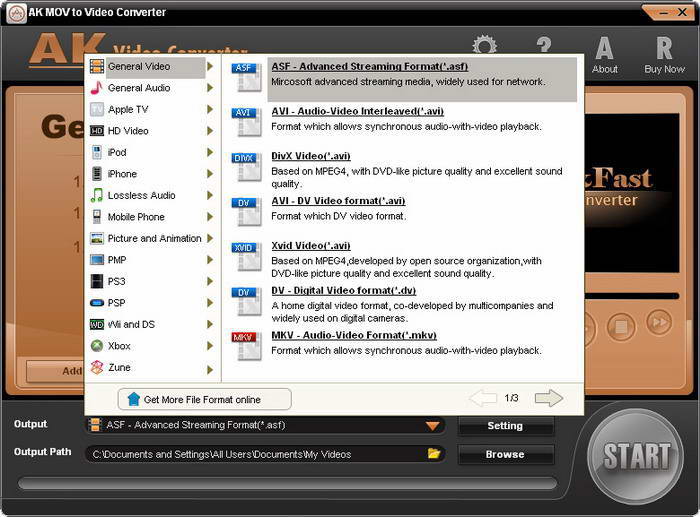Click the Browse button

point(505,454)
